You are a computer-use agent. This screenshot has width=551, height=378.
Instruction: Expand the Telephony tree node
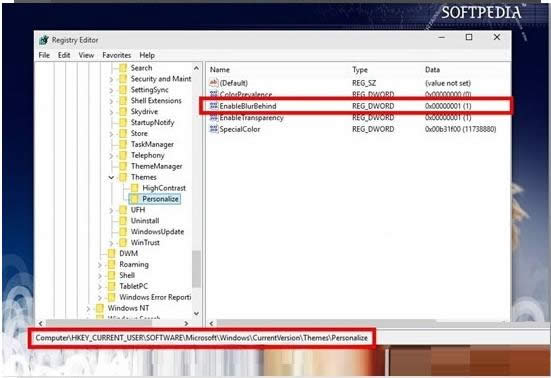click(111, 155)
